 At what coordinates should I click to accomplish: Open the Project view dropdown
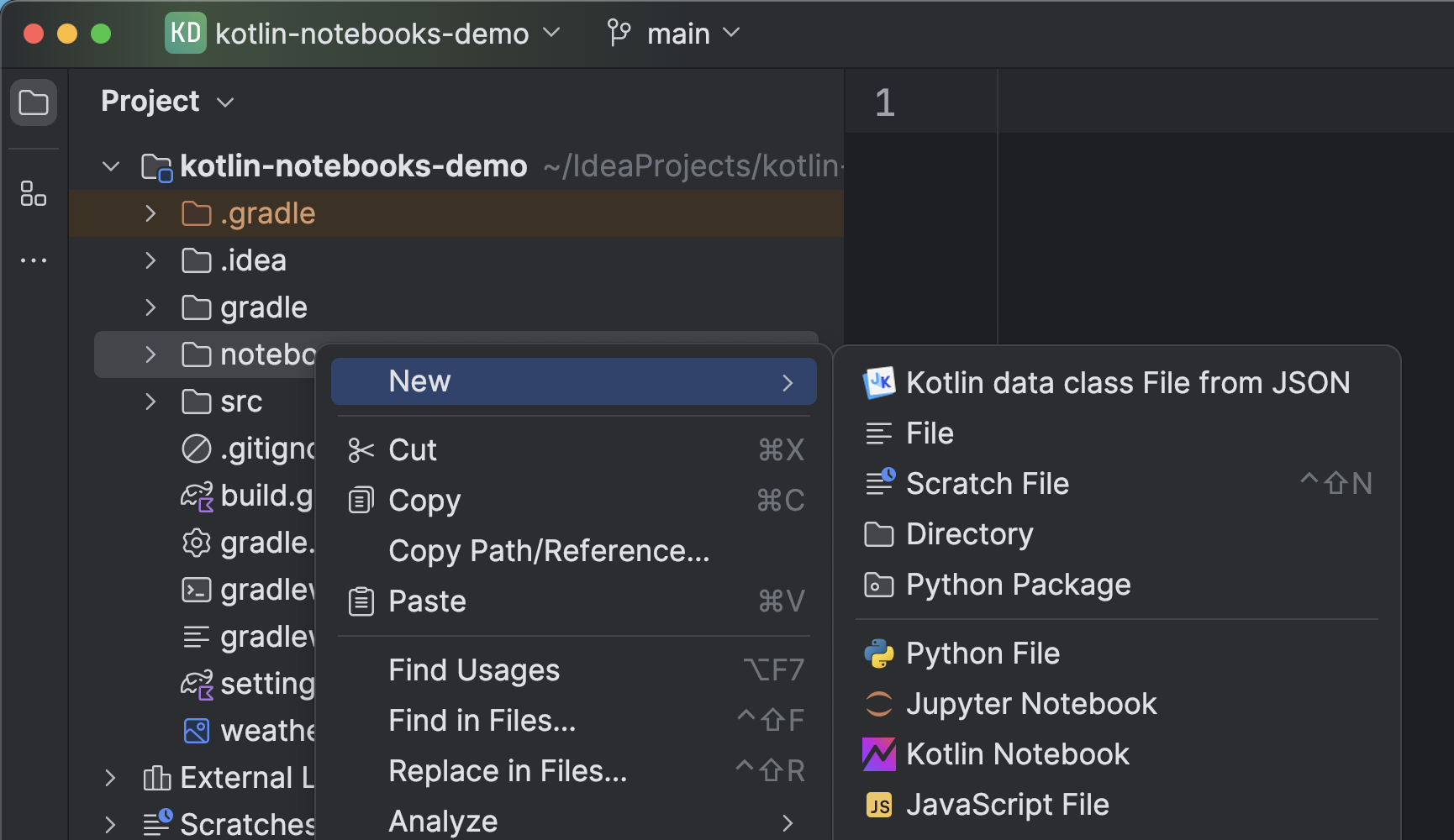(225, 102)
